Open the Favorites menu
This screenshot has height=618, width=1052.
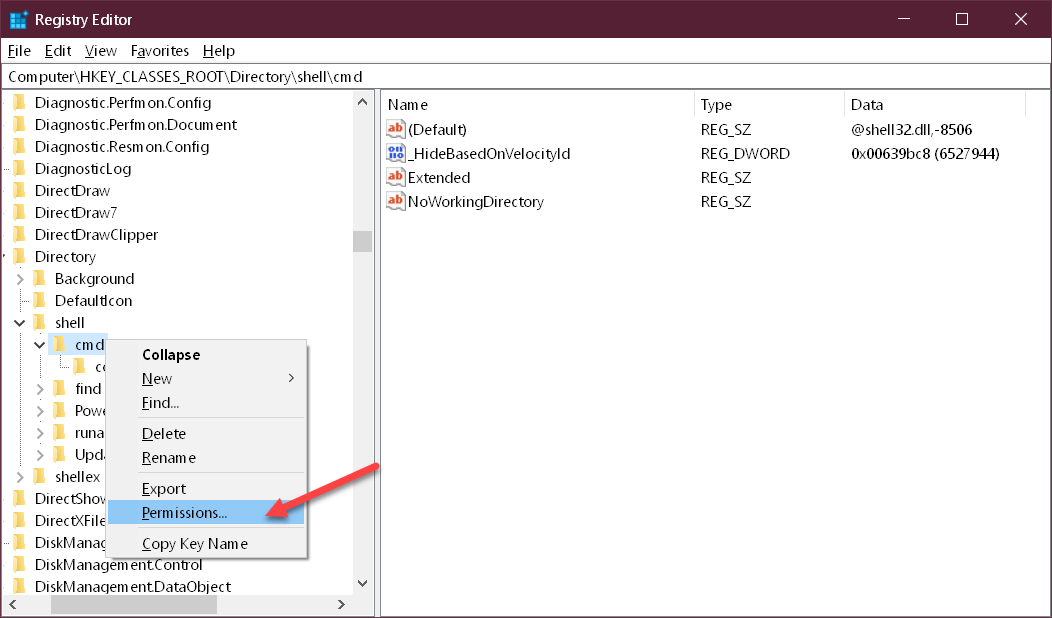pos(160,51)
